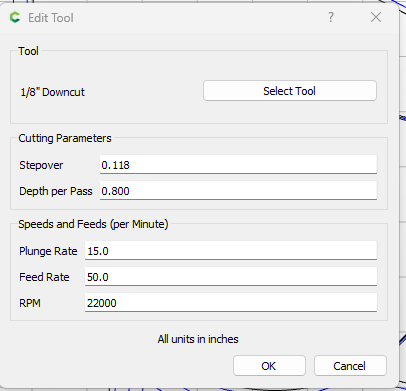This screenshot has width=406, height=391.
Task: Click the Speeds and Feeds group title
Action: coord(93,224)
